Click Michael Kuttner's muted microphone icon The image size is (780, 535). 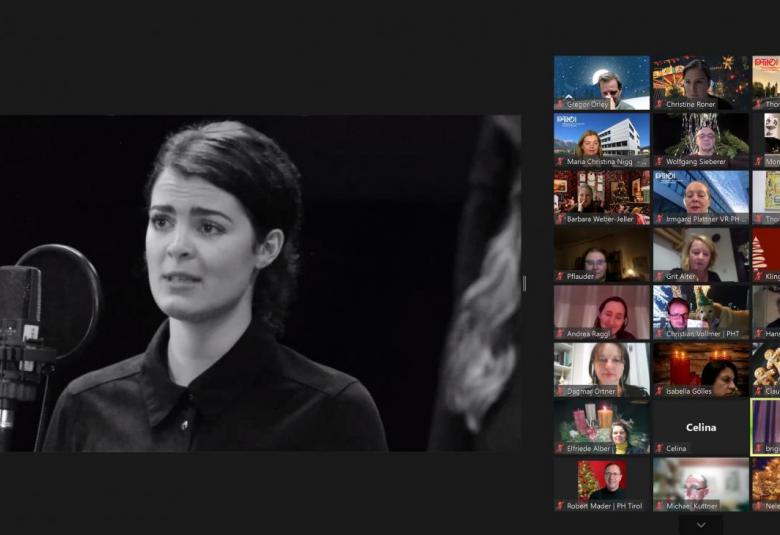pos(659,506)
